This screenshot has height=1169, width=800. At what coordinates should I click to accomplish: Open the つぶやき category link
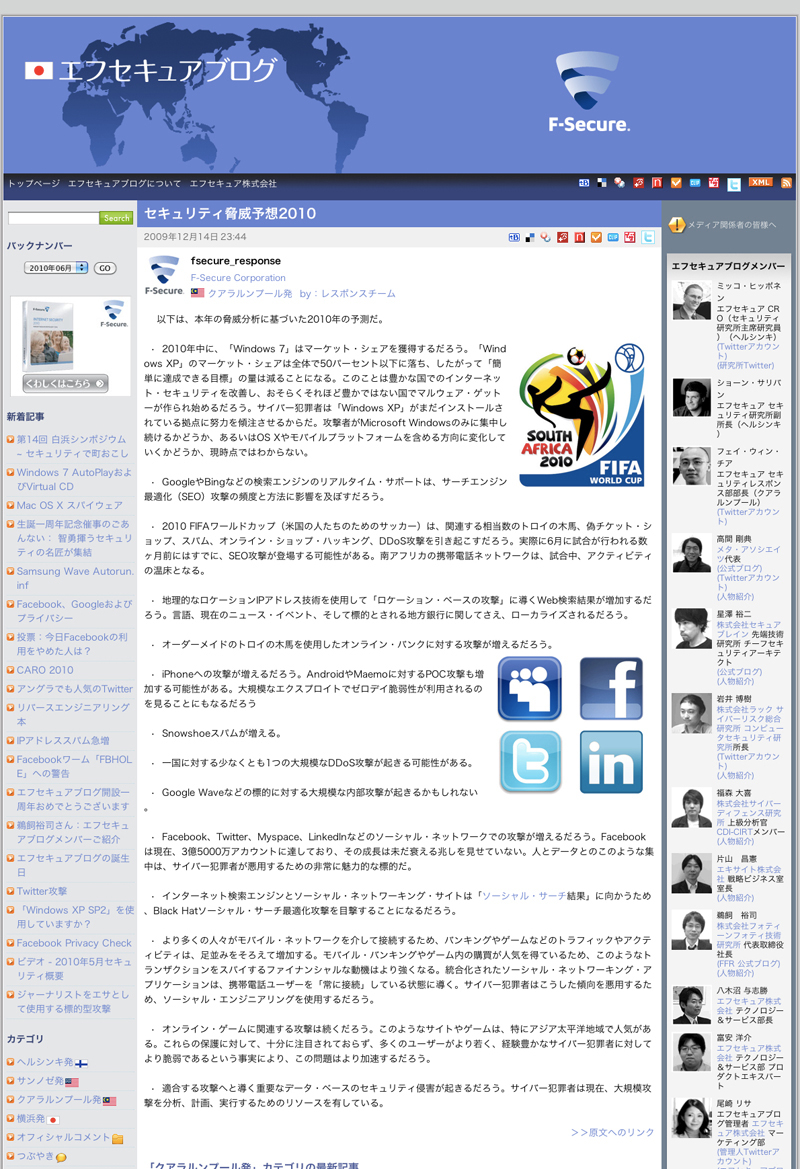point(35,1156)
